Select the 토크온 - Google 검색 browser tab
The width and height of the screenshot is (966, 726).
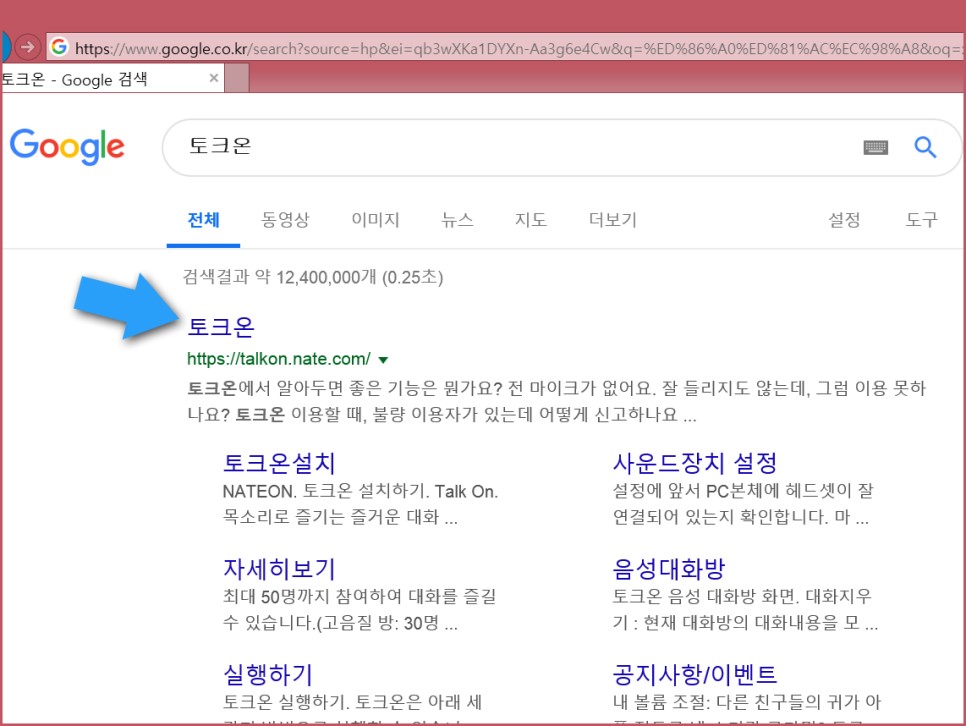[x=111, y=79]
